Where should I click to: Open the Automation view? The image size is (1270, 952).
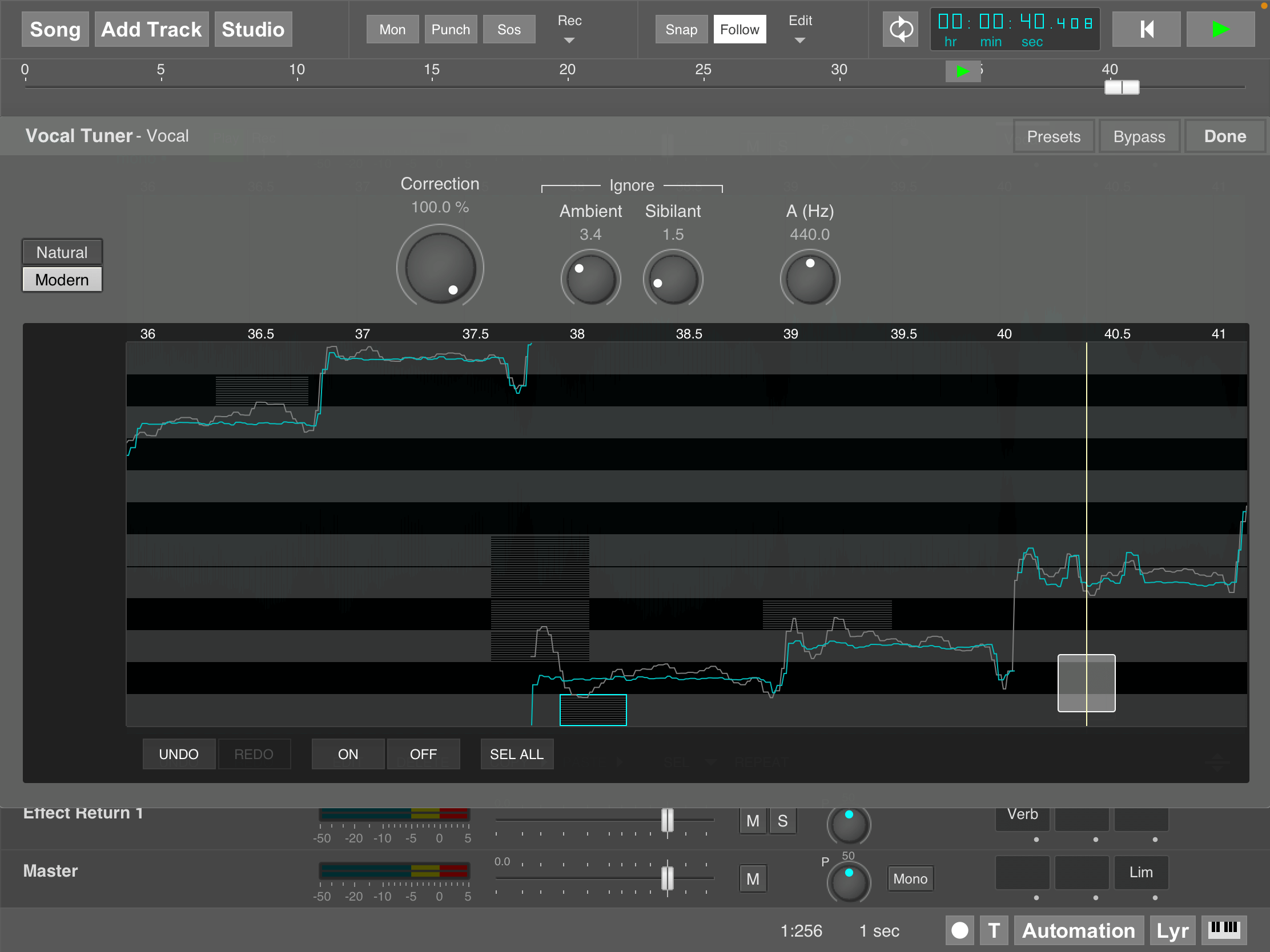point(1078,930)
